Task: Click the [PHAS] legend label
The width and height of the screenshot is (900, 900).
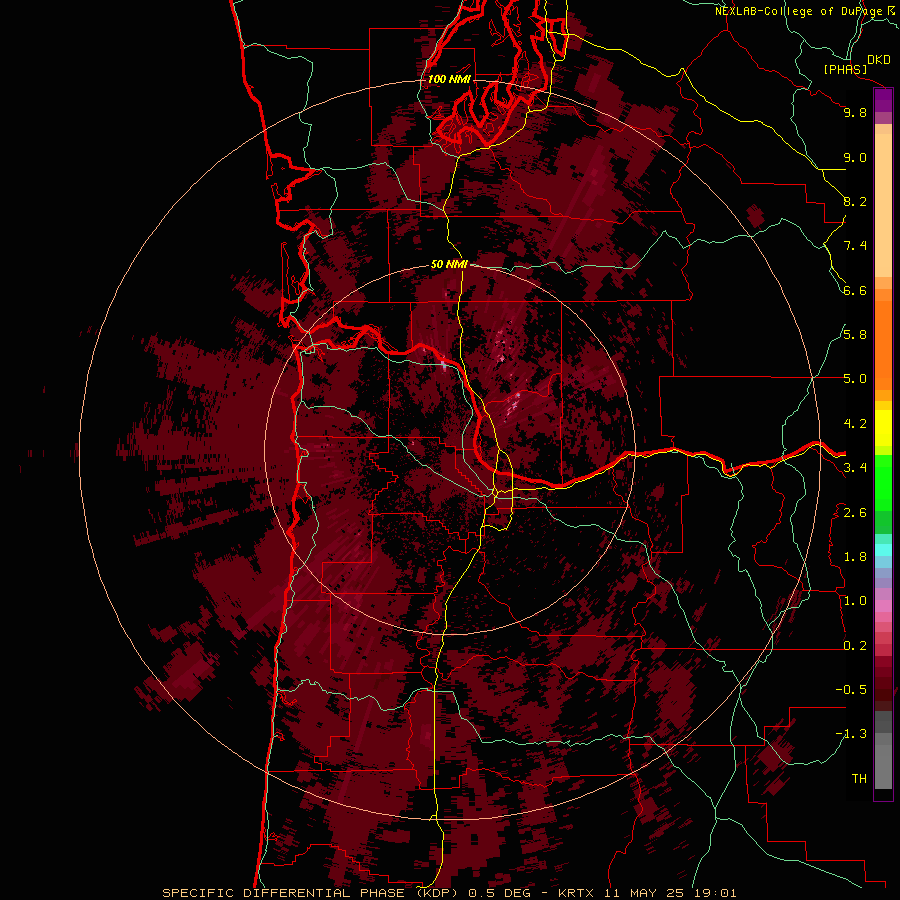Action: (845, 69)
